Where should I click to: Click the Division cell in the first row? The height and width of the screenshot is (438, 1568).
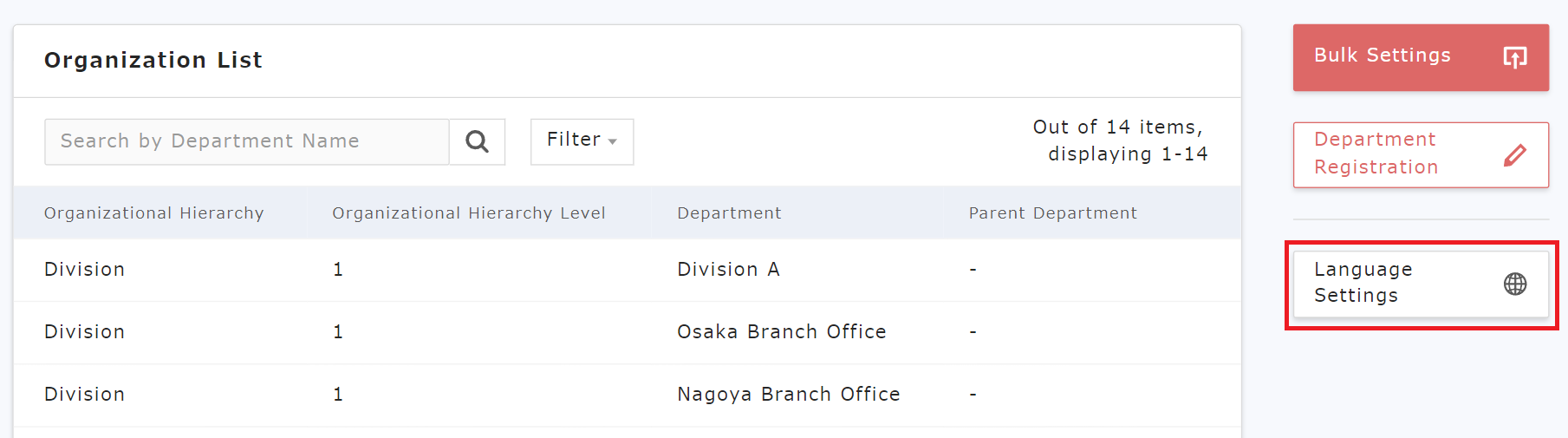84,270
